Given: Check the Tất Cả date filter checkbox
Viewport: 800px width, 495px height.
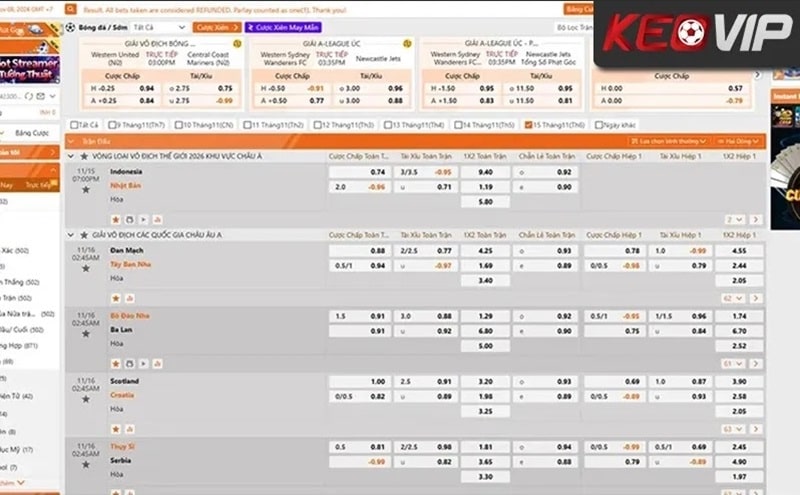Looking at the screenshot, I should 72,125.
